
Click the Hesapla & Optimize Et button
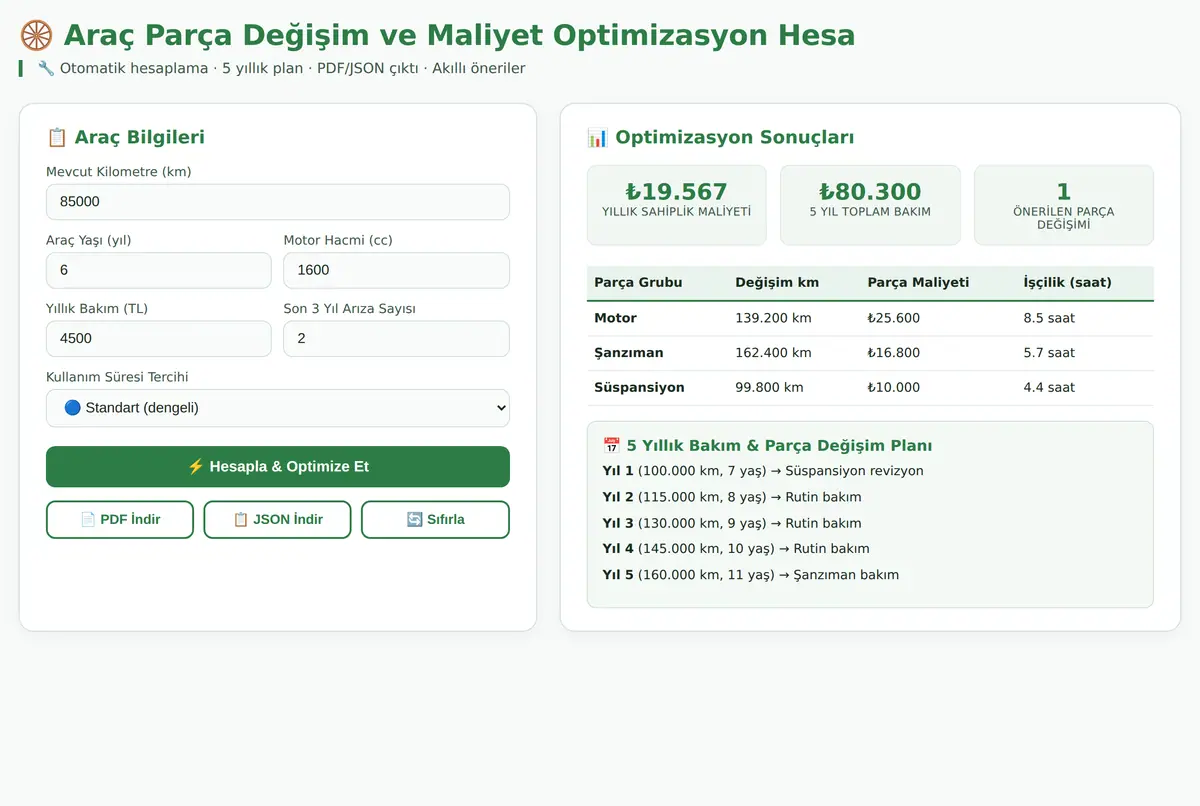(x=278, y=466)
